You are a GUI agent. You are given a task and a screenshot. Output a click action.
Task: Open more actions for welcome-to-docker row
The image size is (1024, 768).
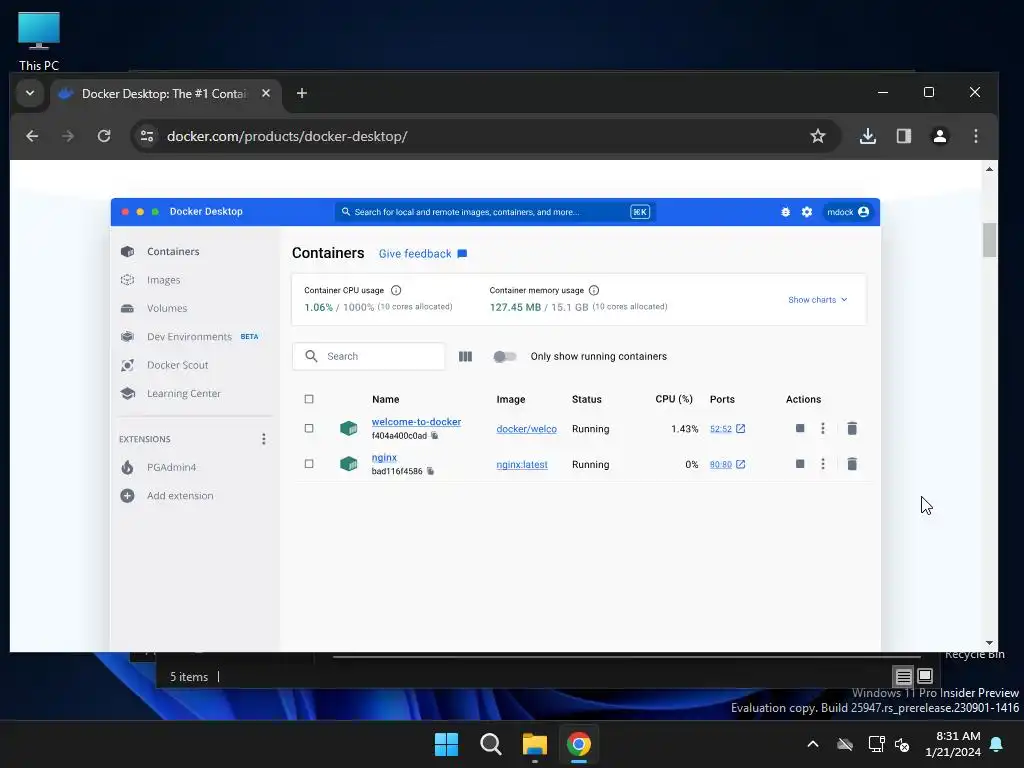tap(823, 428)
